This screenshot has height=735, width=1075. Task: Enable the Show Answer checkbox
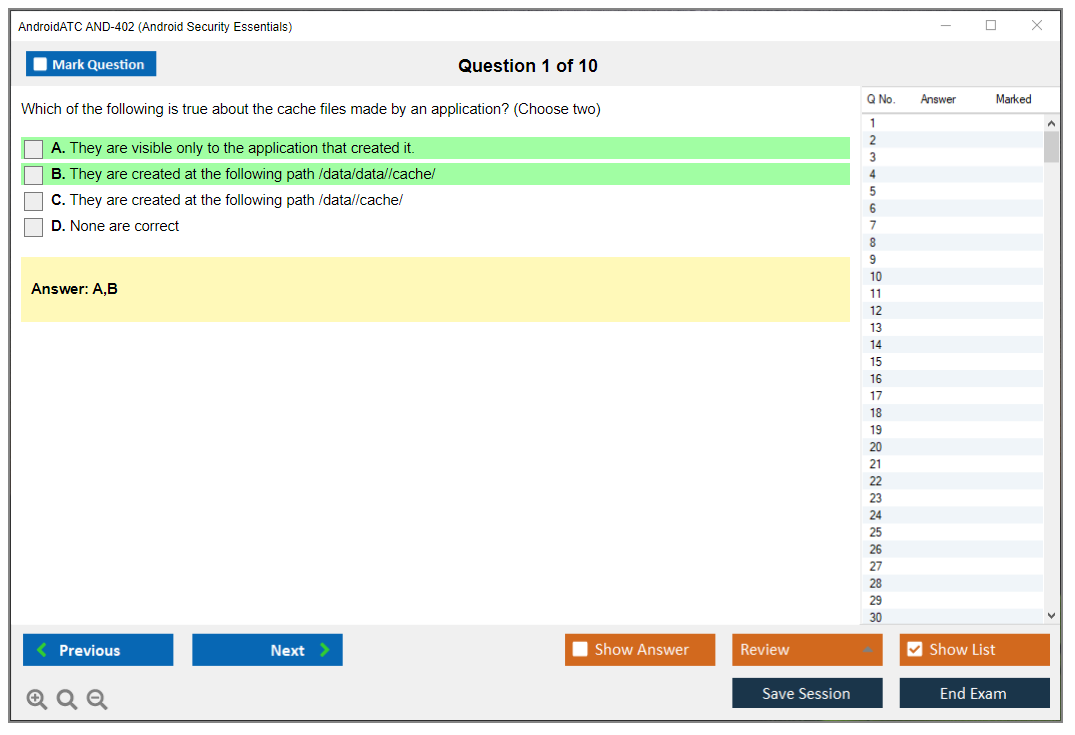point(580,650)
